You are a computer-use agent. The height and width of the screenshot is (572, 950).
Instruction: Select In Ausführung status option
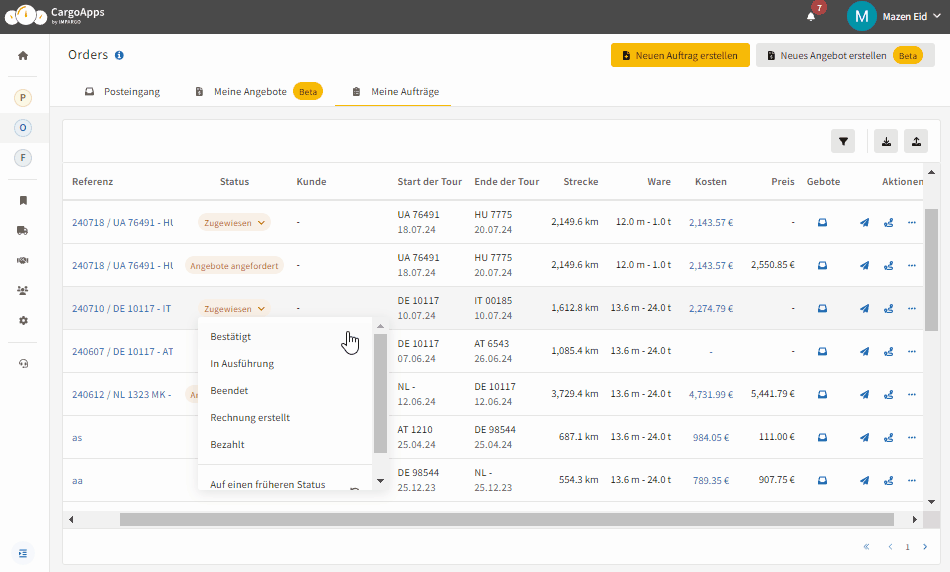point(285,364)
